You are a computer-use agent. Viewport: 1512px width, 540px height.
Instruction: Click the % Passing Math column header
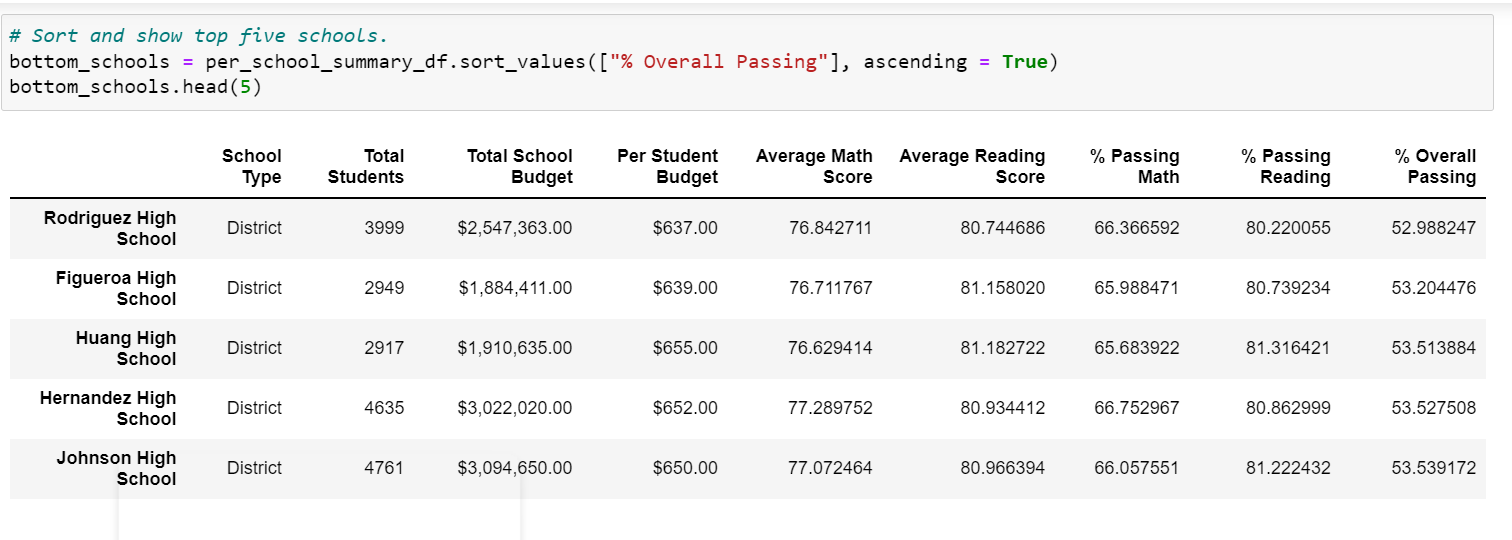(1134, 166)
